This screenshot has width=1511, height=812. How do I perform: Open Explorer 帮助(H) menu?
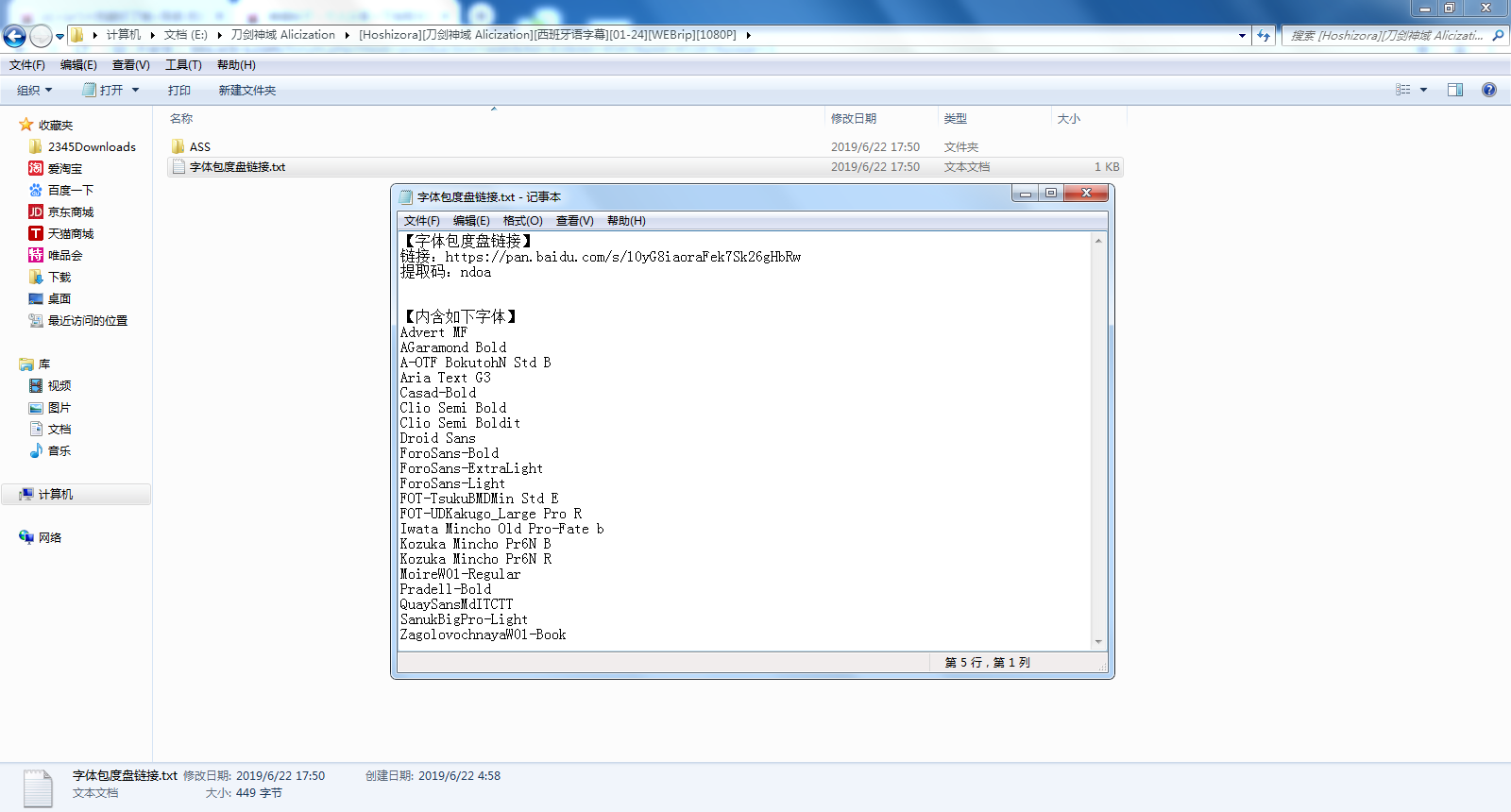point(236,65)
